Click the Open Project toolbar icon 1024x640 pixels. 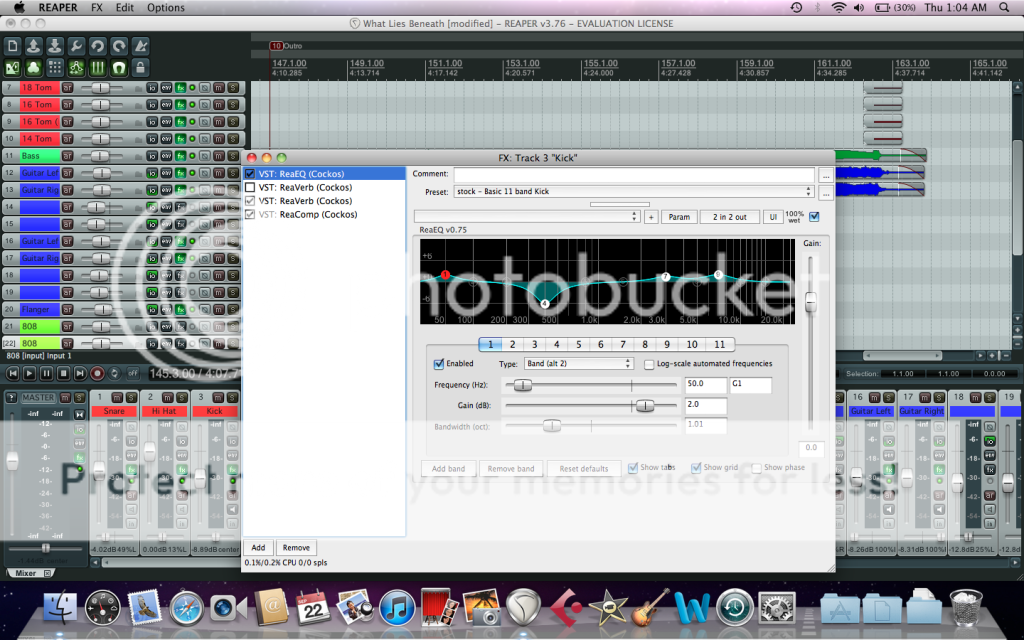pyautogui.click(x=34, y=46)
